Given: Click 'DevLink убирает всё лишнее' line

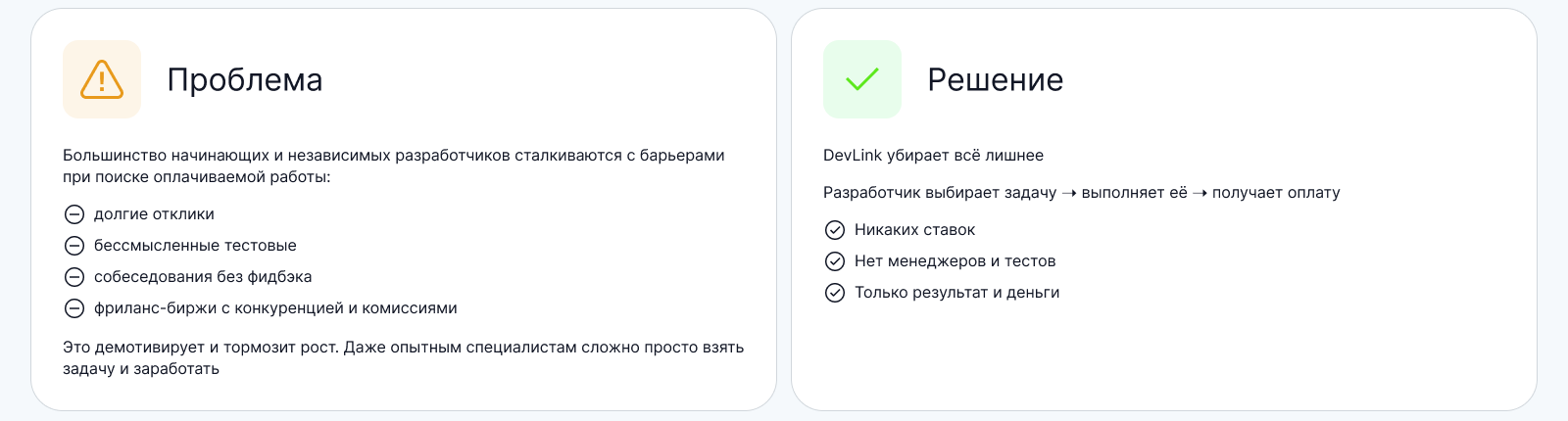Looking at the screenshot, I should pos(933,156).
